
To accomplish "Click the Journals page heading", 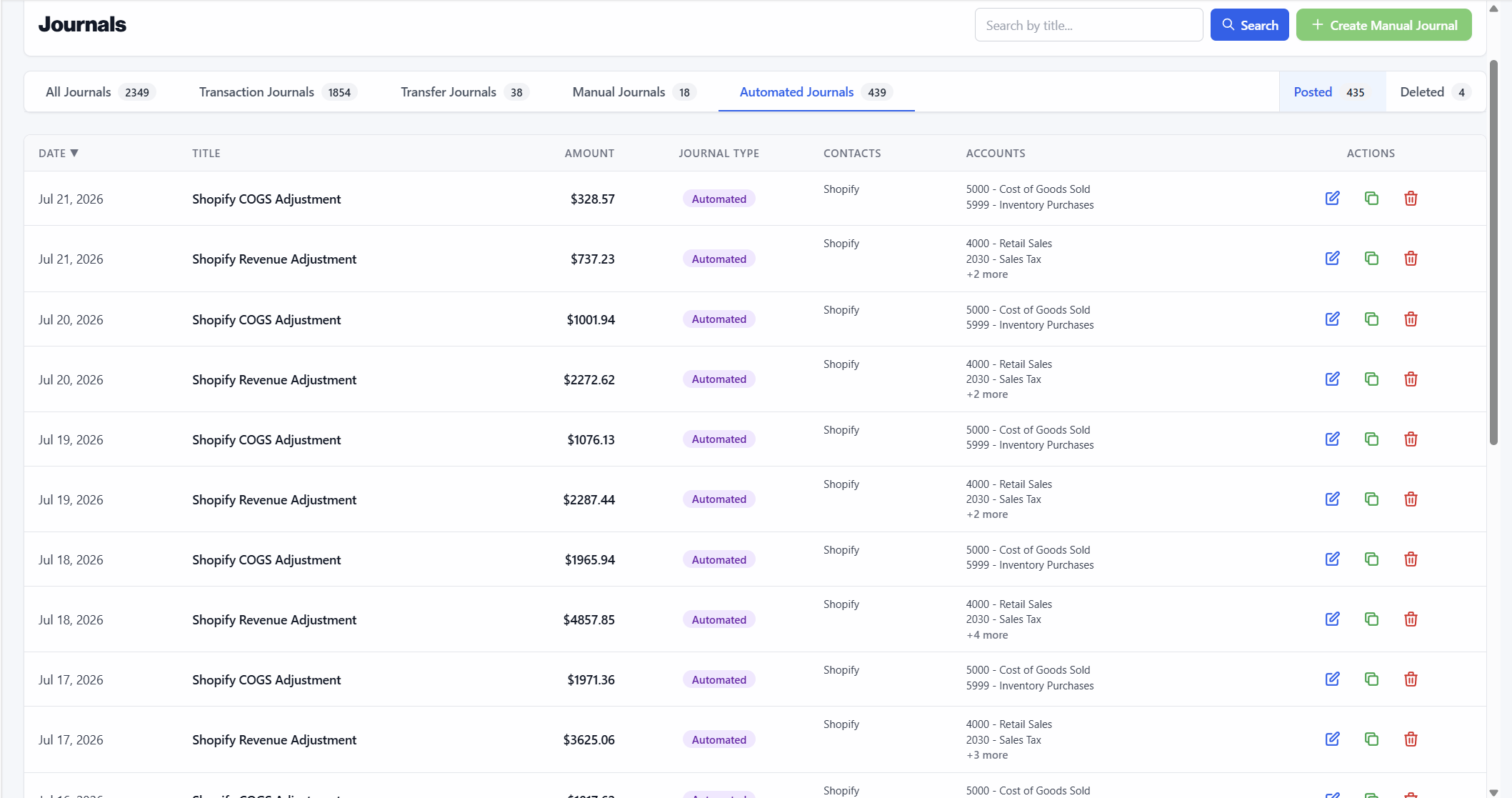I will tap(82, 24).
